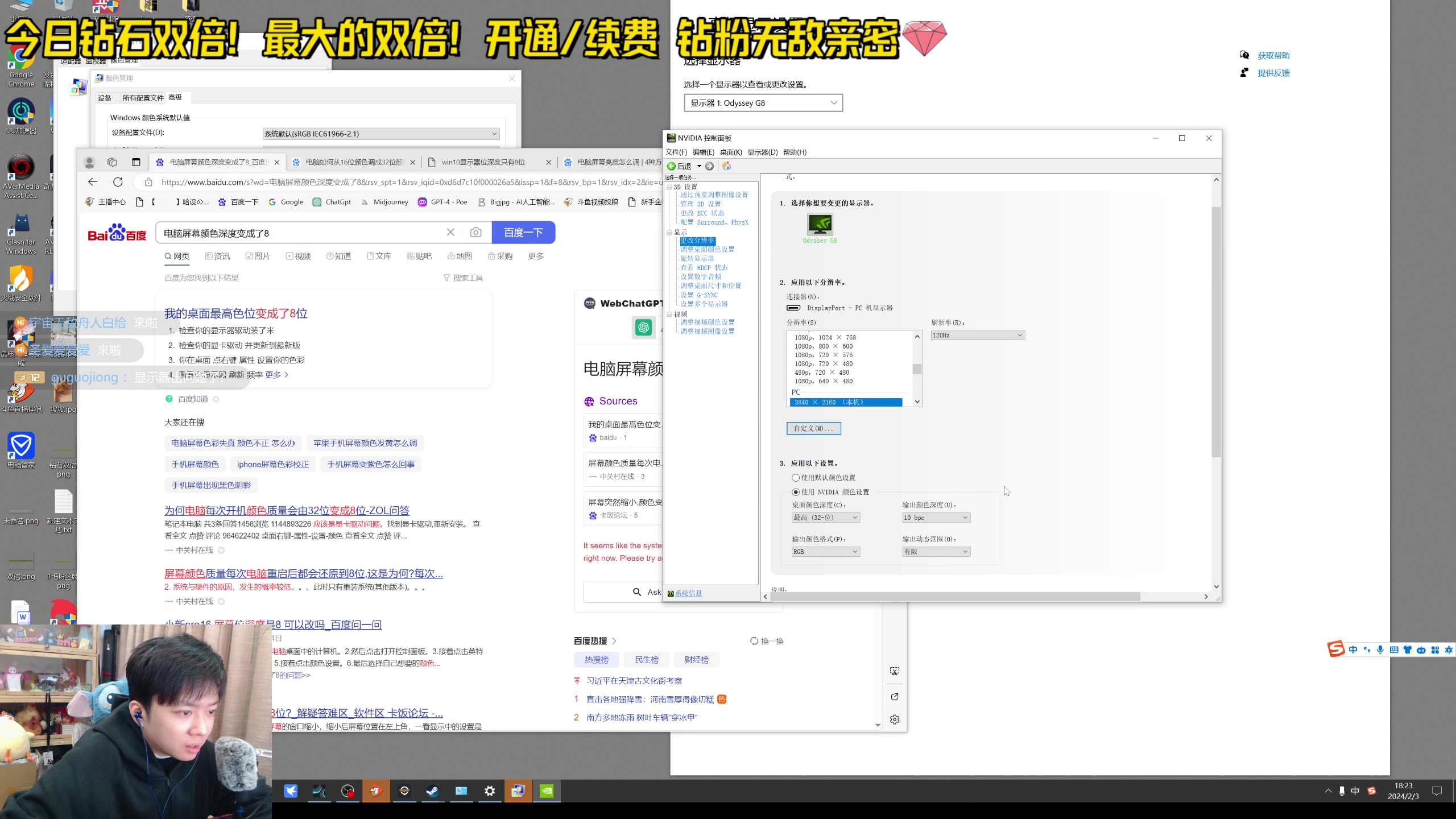1456x819 pixels.
Task: Collapse the 3D 设置 tree branch
Action: point(669,187)
